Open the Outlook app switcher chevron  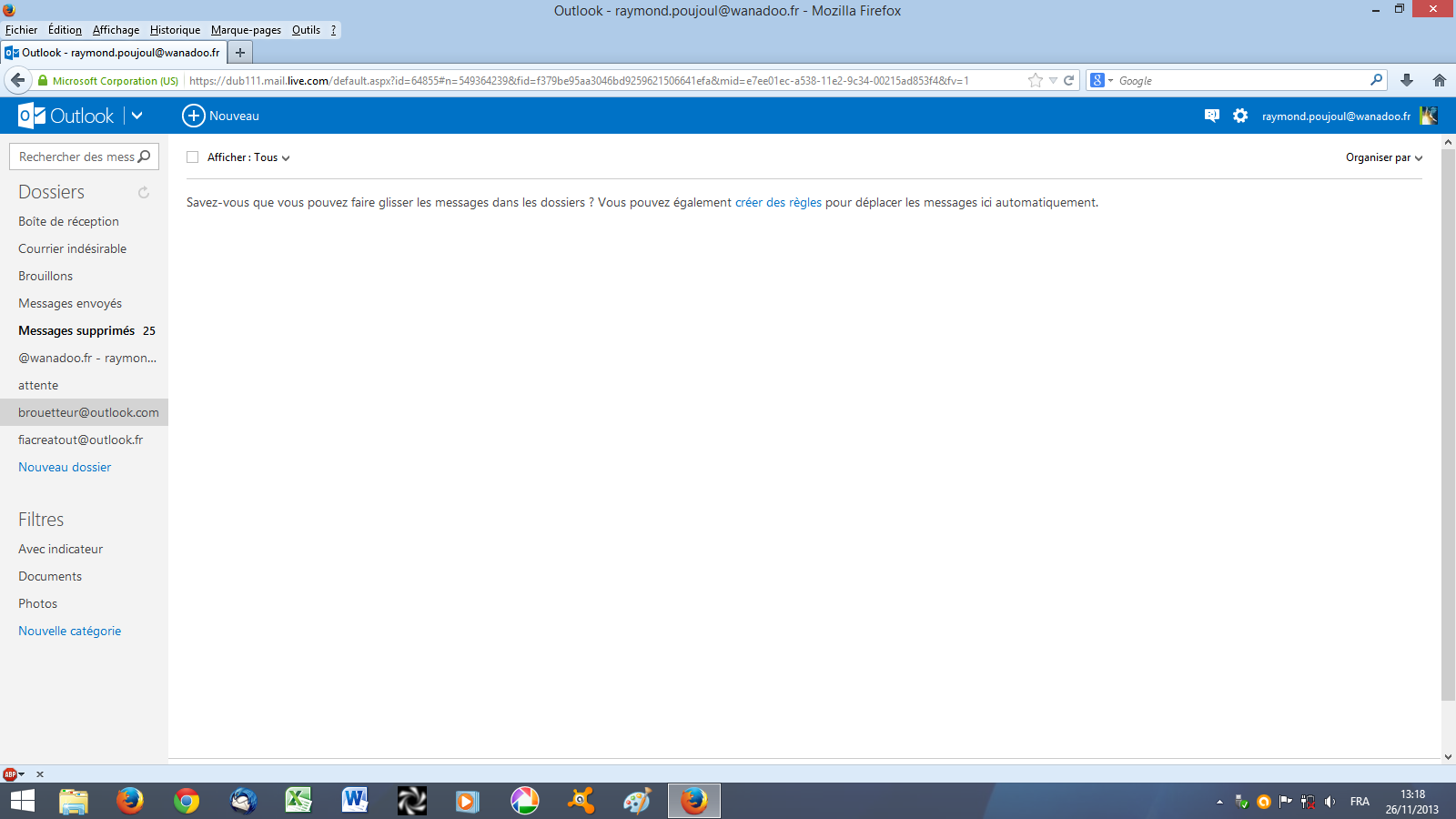[x=137, y=116]
